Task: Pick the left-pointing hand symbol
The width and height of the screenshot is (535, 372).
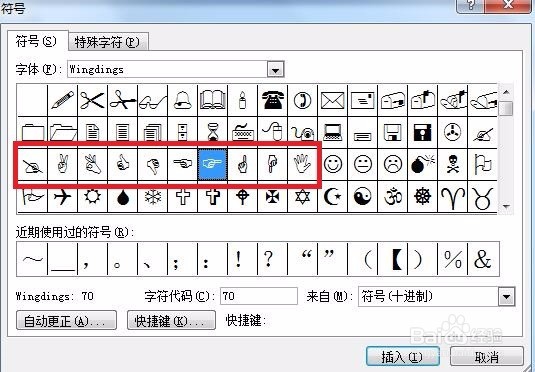Action: [x=183, y=164]
